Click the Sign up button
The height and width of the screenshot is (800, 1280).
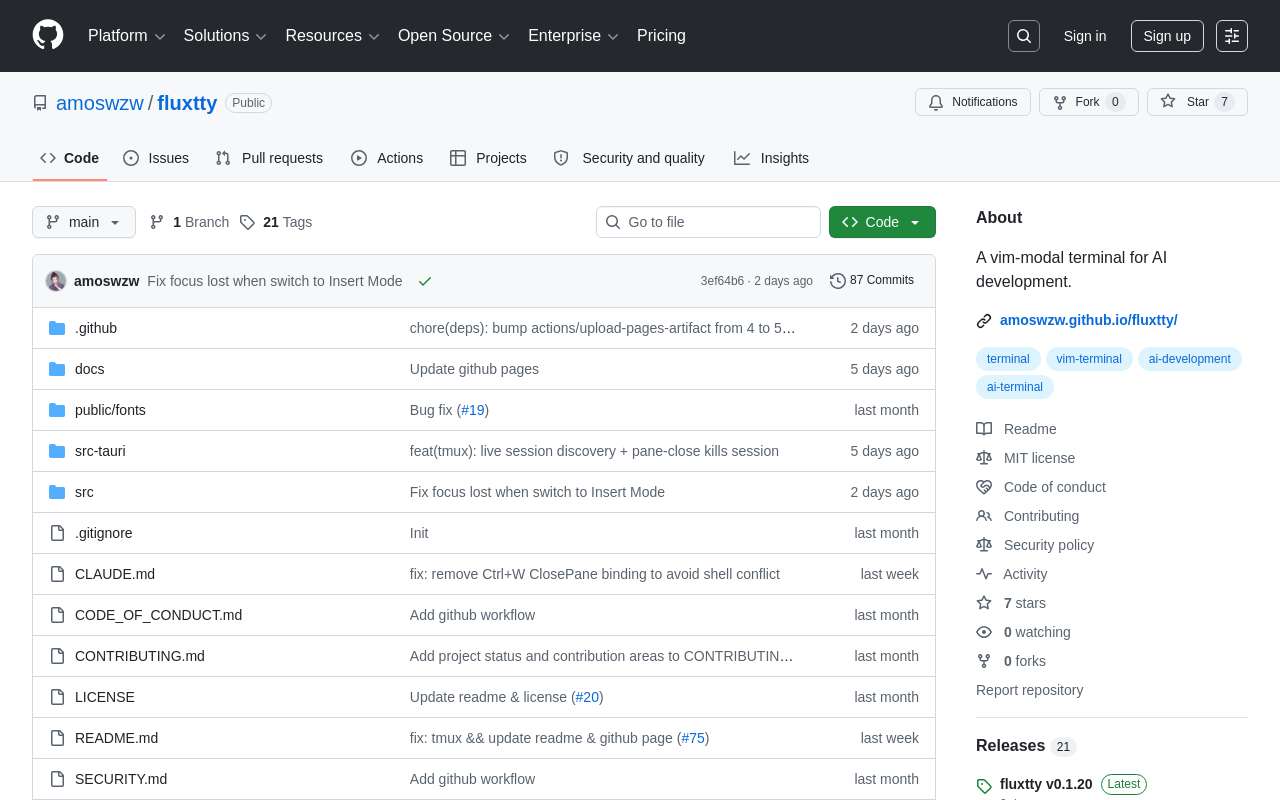click(1166, 36)
